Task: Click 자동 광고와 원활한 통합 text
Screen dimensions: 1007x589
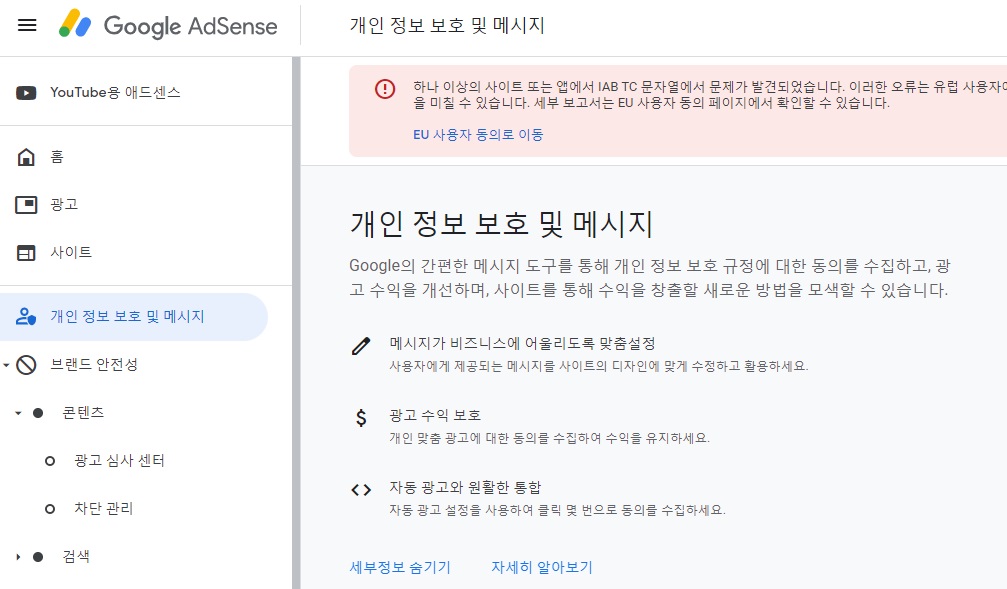Action: pyautogui.click(x=465, y=488)
